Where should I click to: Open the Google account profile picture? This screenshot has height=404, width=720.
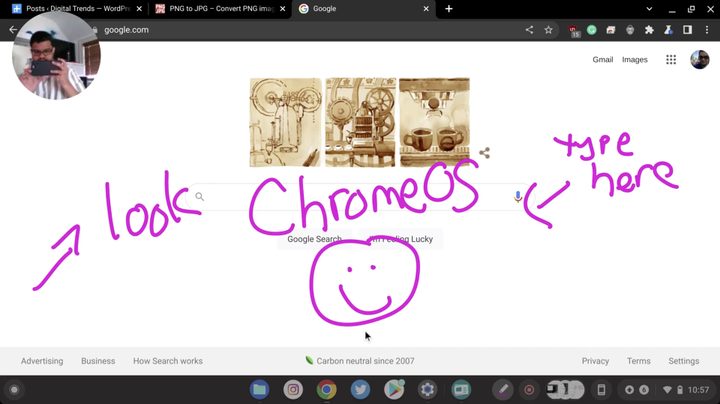[x=700, y=60]
